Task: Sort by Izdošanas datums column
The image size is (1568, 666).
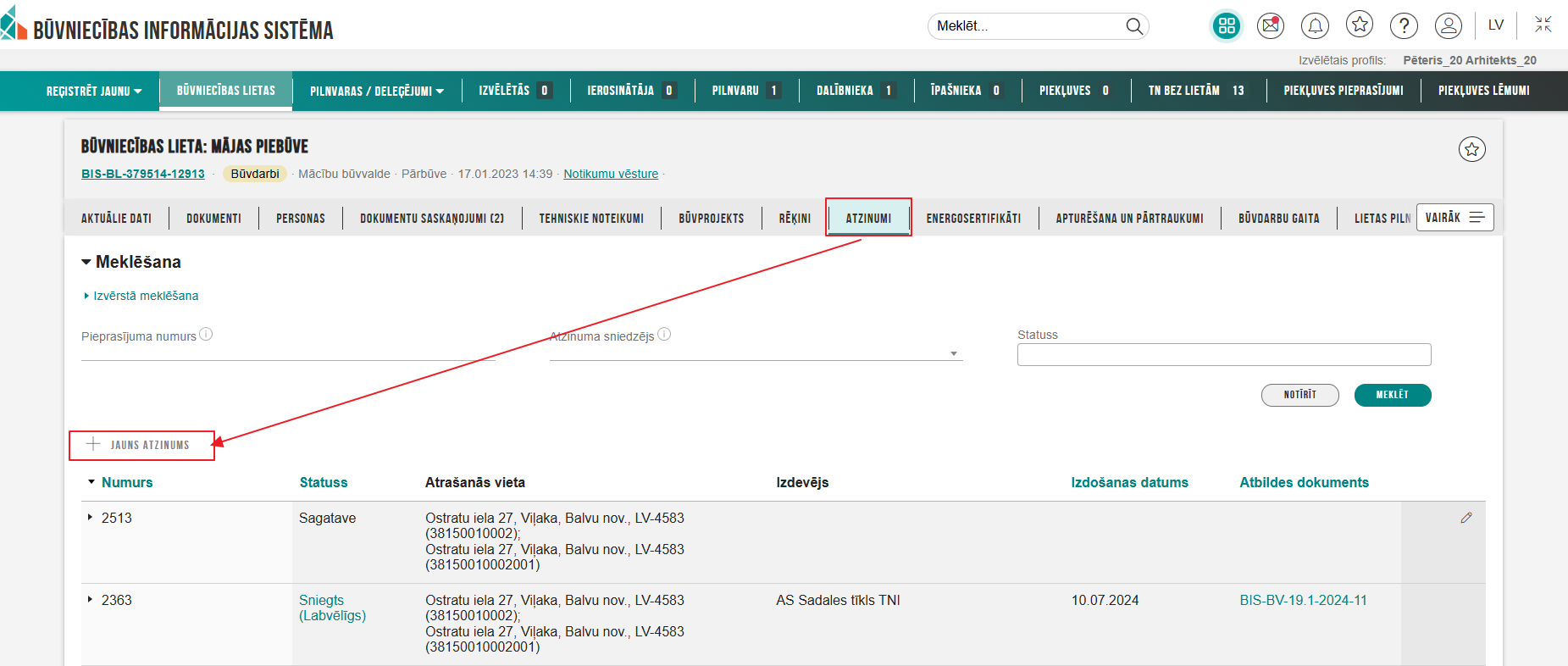Action: [1129, 482]
